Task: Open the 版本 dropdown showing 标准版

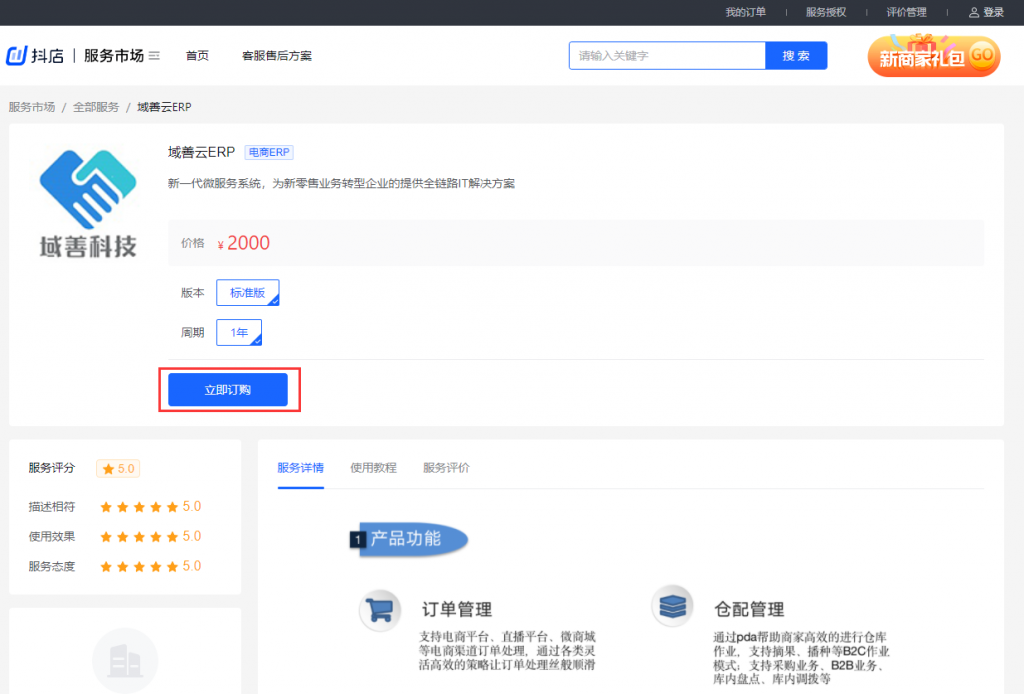Action: click(x=247, y=292)
